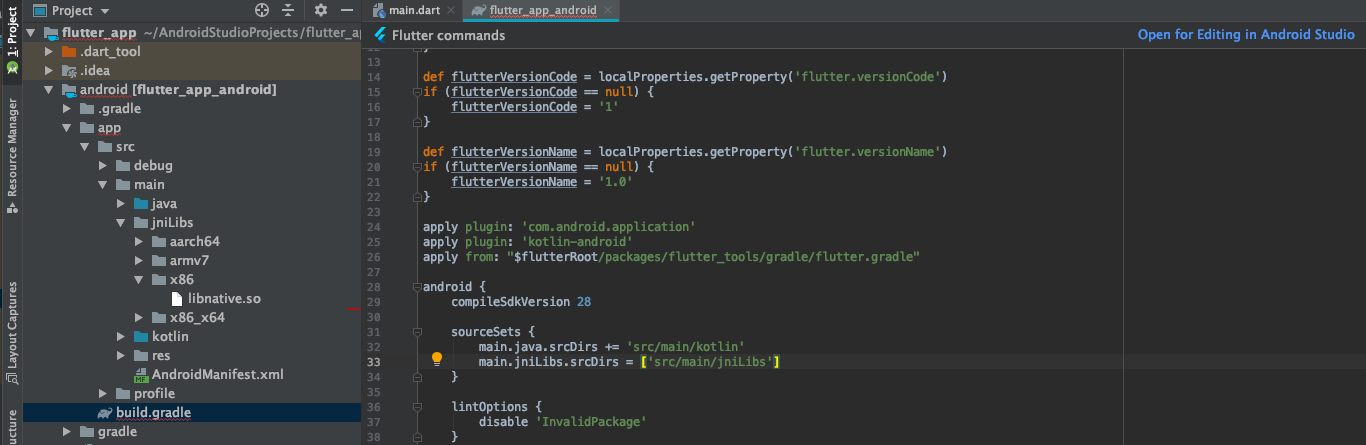Click the Flutter logo in commands bar
Image resolution: width=1366 pixels, height=445 pixels.
pyautogui.click(x=379, y=35)
